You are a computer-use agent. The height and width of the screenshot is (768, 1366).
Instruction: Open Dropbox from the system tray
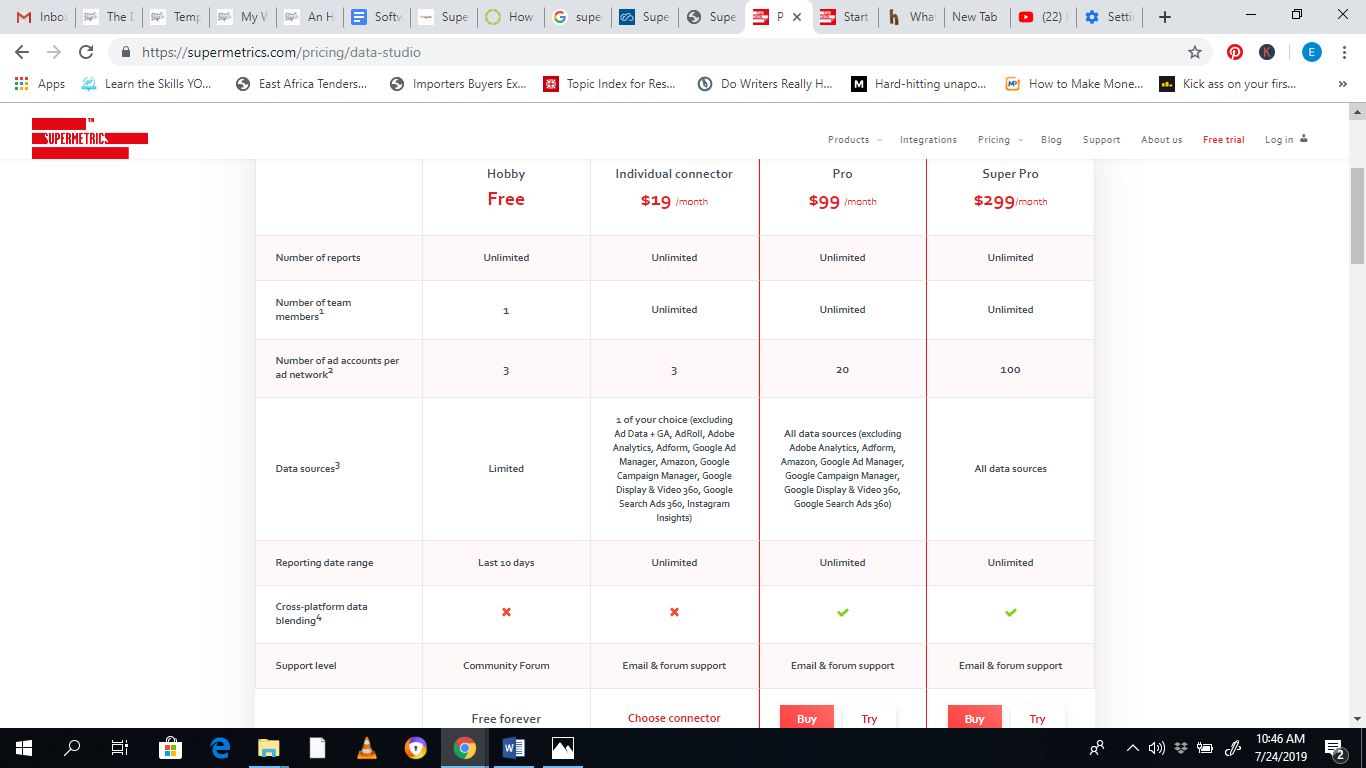tap(1181, 747)
